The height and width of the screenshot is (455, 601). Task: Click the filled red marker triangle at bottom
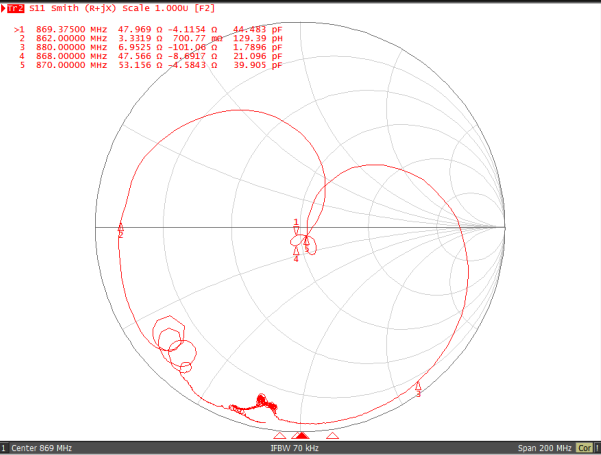301,436
